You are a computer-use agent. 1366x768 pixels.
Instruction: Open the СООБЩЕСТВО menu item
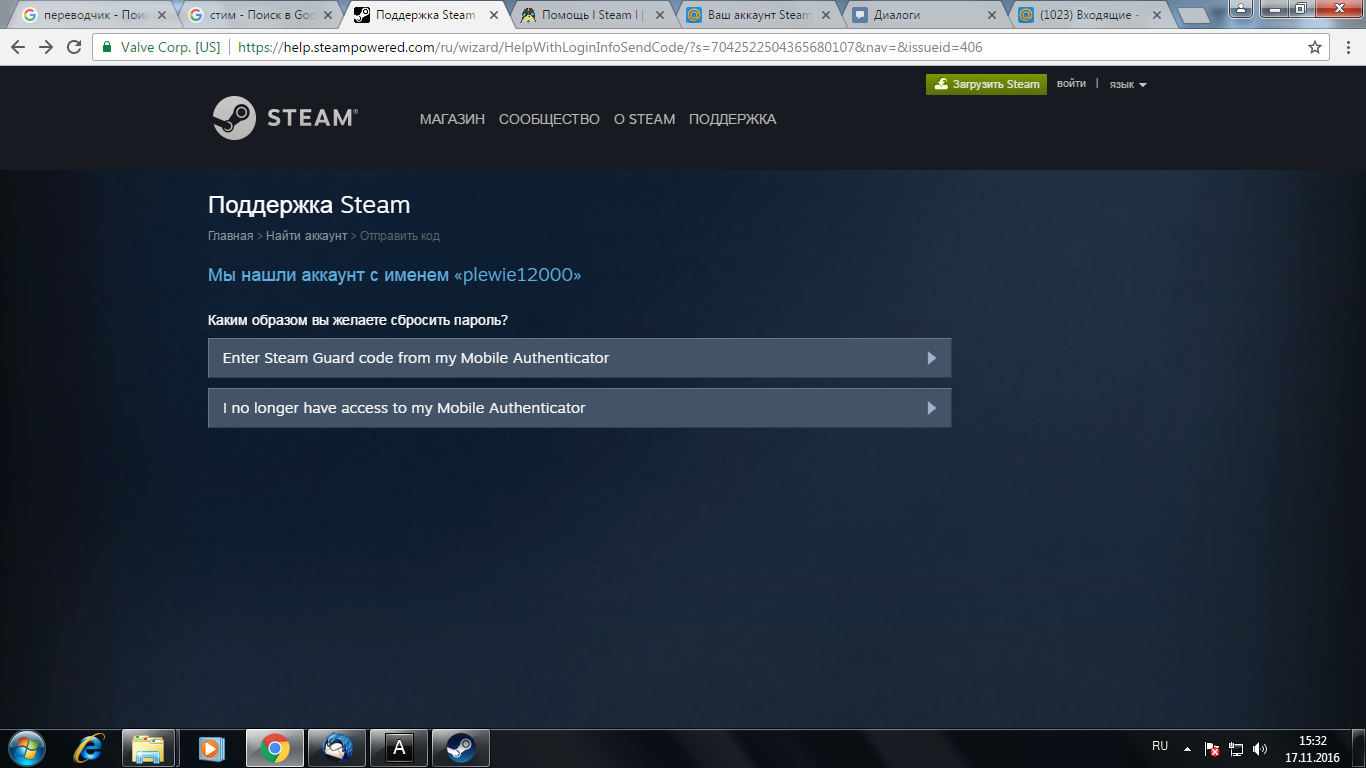pyautogui.click(x=549, y=119)
